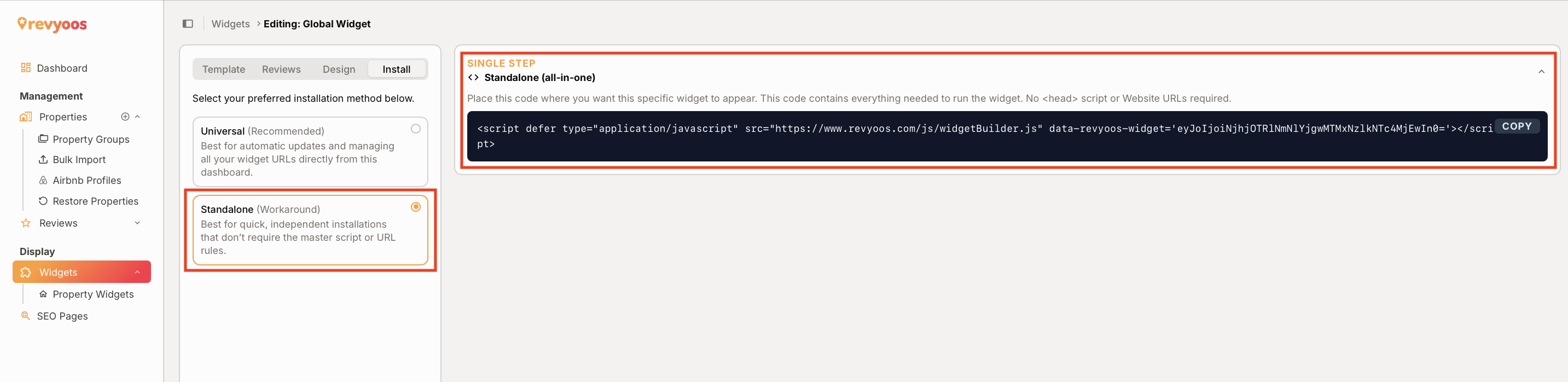Screen dimensions: 1568x382
Task: Click the Reviews sidebar label
Action: point(59,223)
